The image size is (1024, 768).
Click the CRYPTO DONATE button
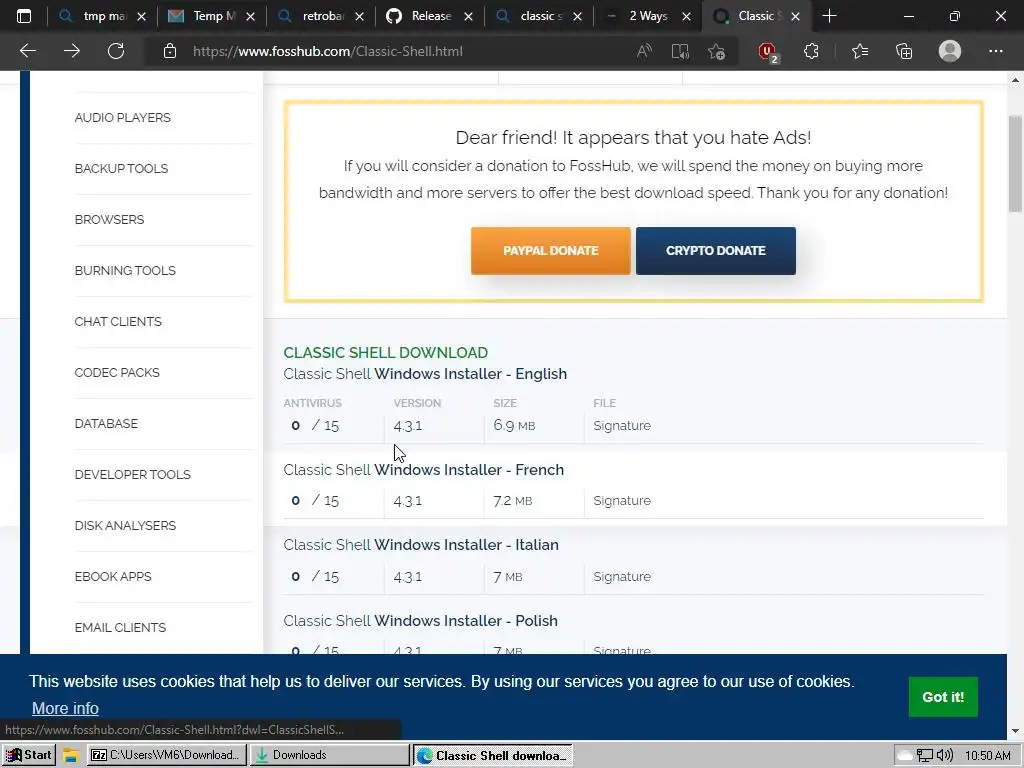[x=716, y=251]
